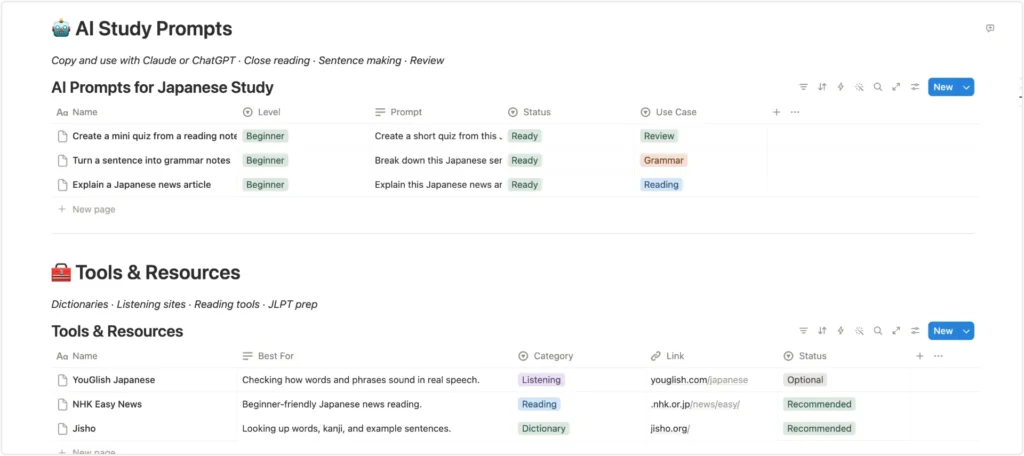Viewport: 1024px width, 456px height.
Task: Select Listening tag in Category column
Action: tap(541, 380)
